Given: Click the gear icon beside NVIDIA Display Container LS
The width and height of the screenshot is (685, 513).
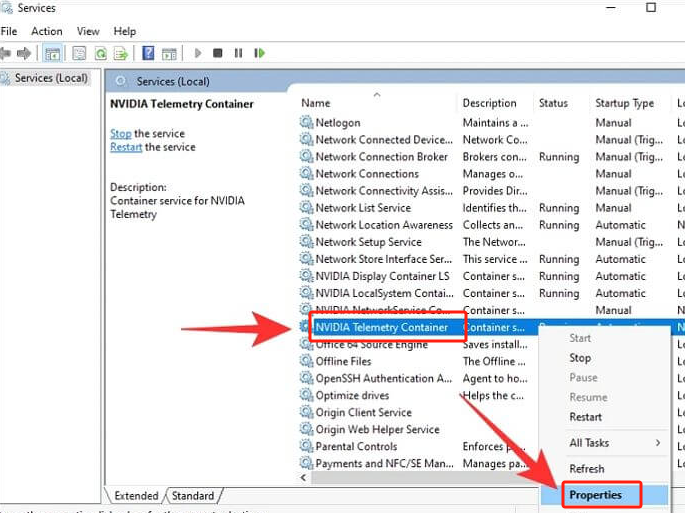Looking at the screenshot, I should (306, 276).
